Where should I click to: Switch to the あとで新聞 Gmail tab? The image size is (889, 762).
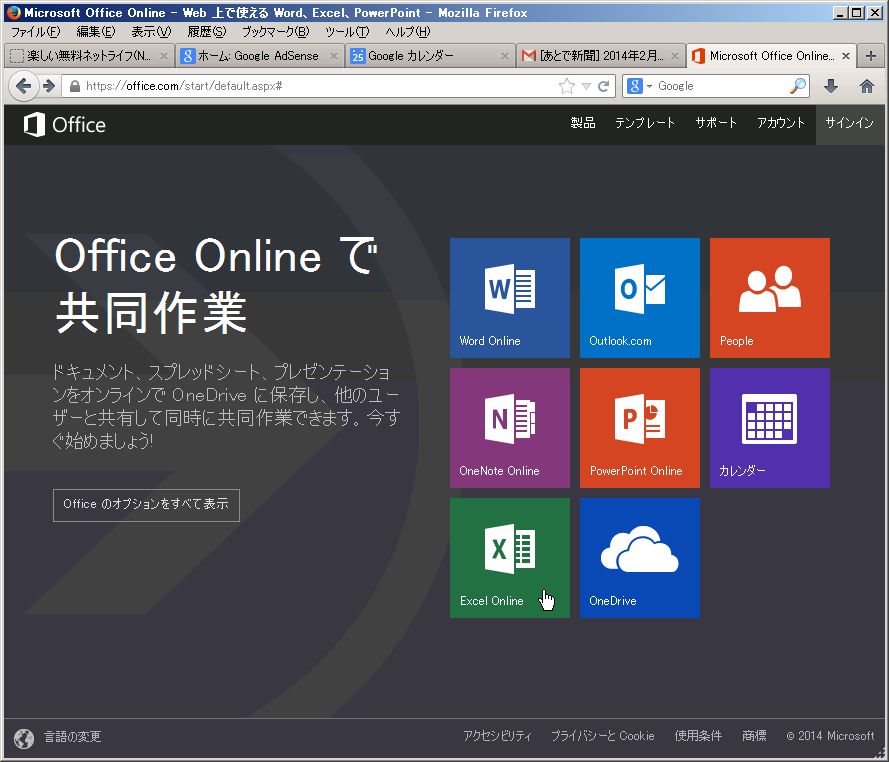[x=601, y=56]
